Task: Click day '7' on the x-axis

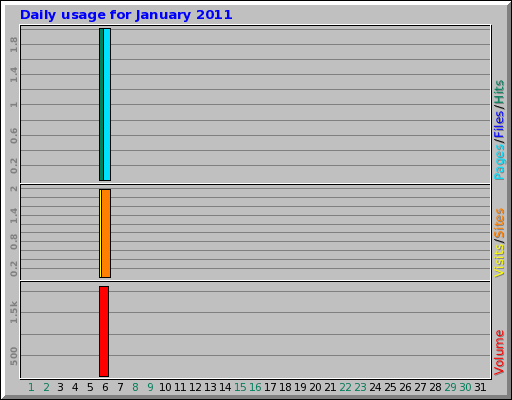Action: [x=120, y=387]
